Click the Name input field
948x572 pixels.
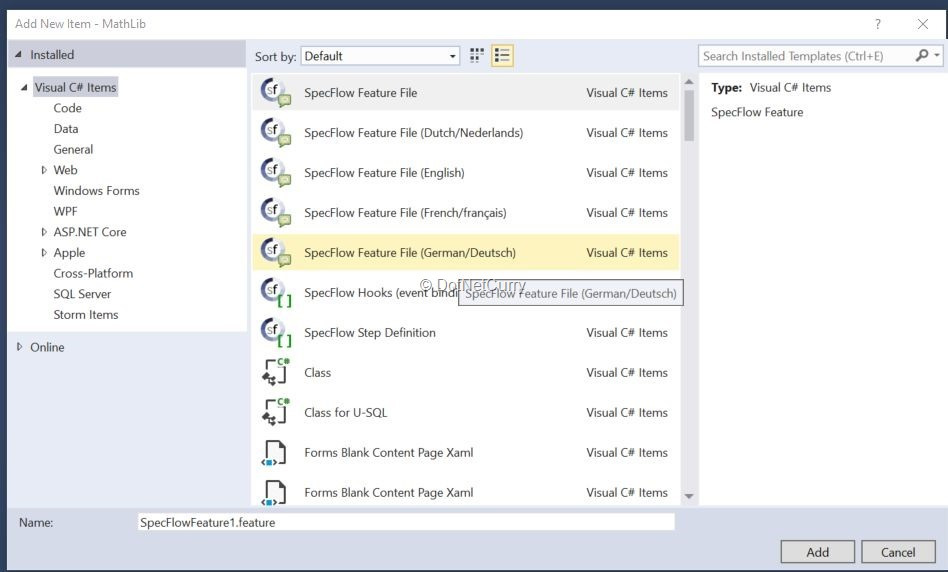point(406,522)
